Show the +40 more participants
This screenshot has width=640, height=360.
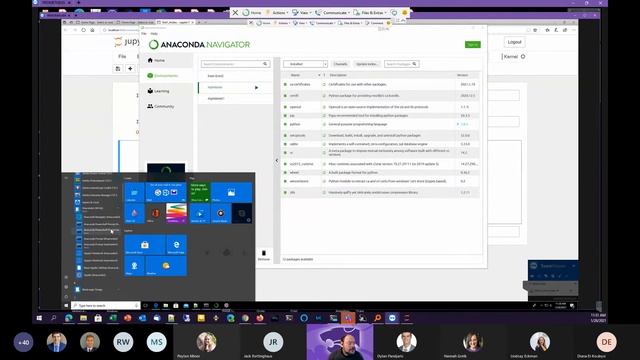click(x=23, y=342)
